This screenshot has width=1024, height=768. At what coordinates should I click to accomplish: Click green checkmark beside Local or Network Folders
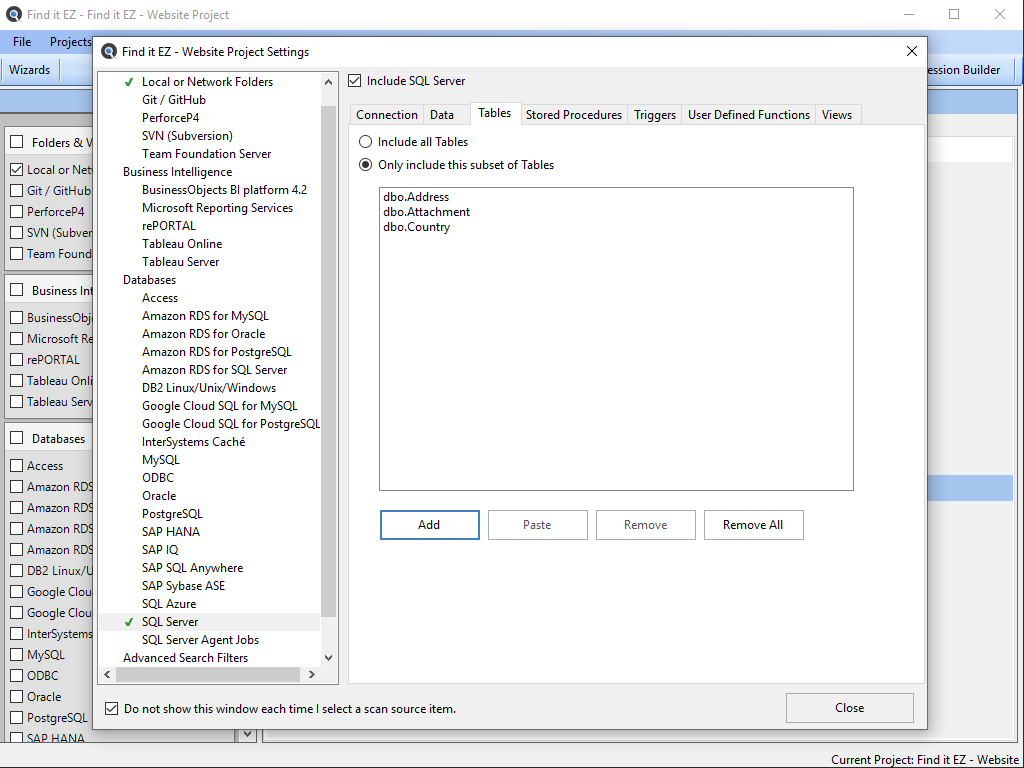pyautogui.click(x=128, y=82)
